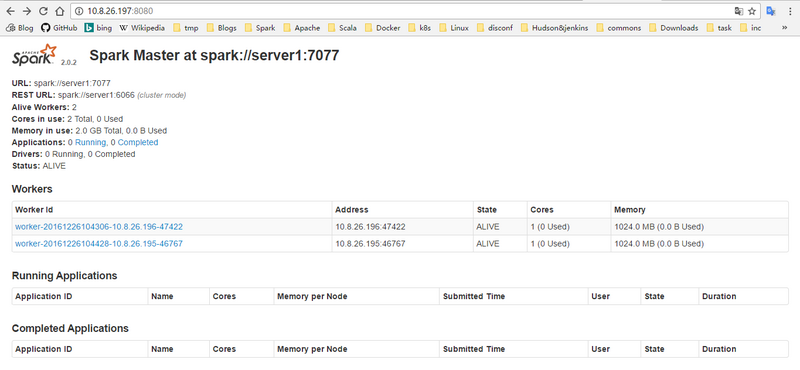The height and width of the screenshot is (370, 800).
Task: Open the Apache bookmarks folder
Action: (x=302, y=28)
